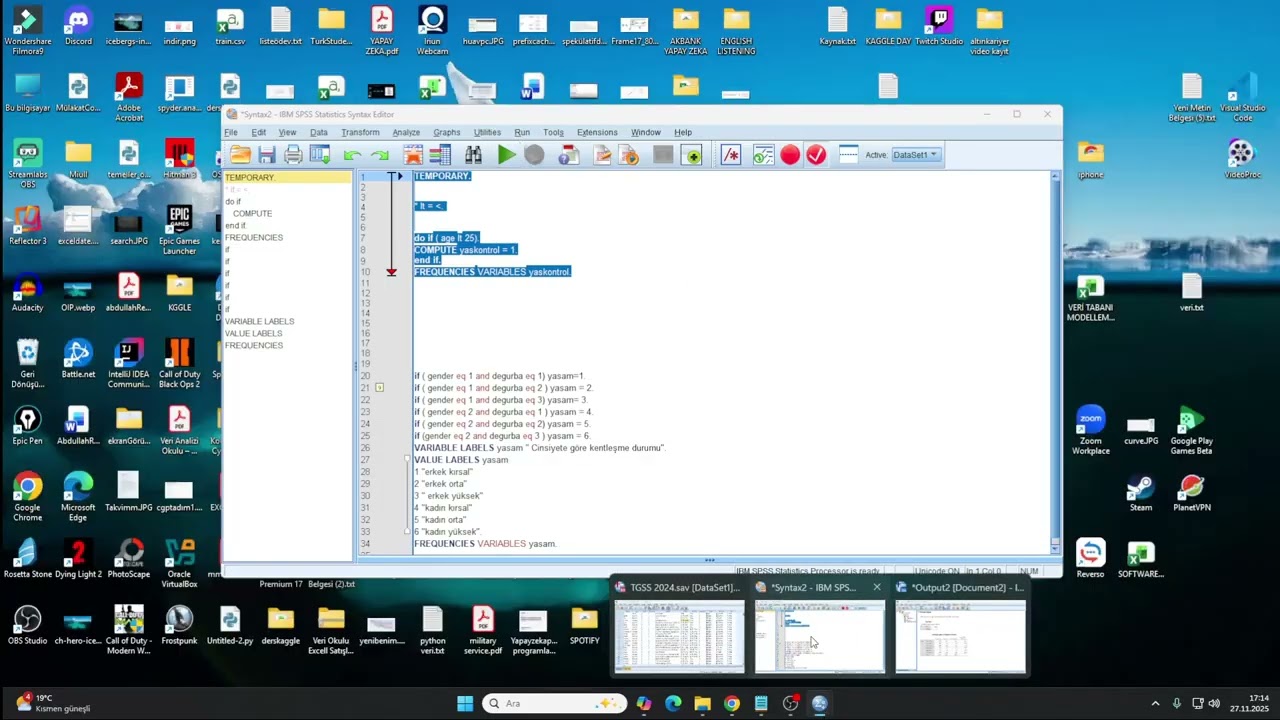Screen dimensions: 1280x720
Task: Open the Transform menu
Action: (x=360, y=132)
